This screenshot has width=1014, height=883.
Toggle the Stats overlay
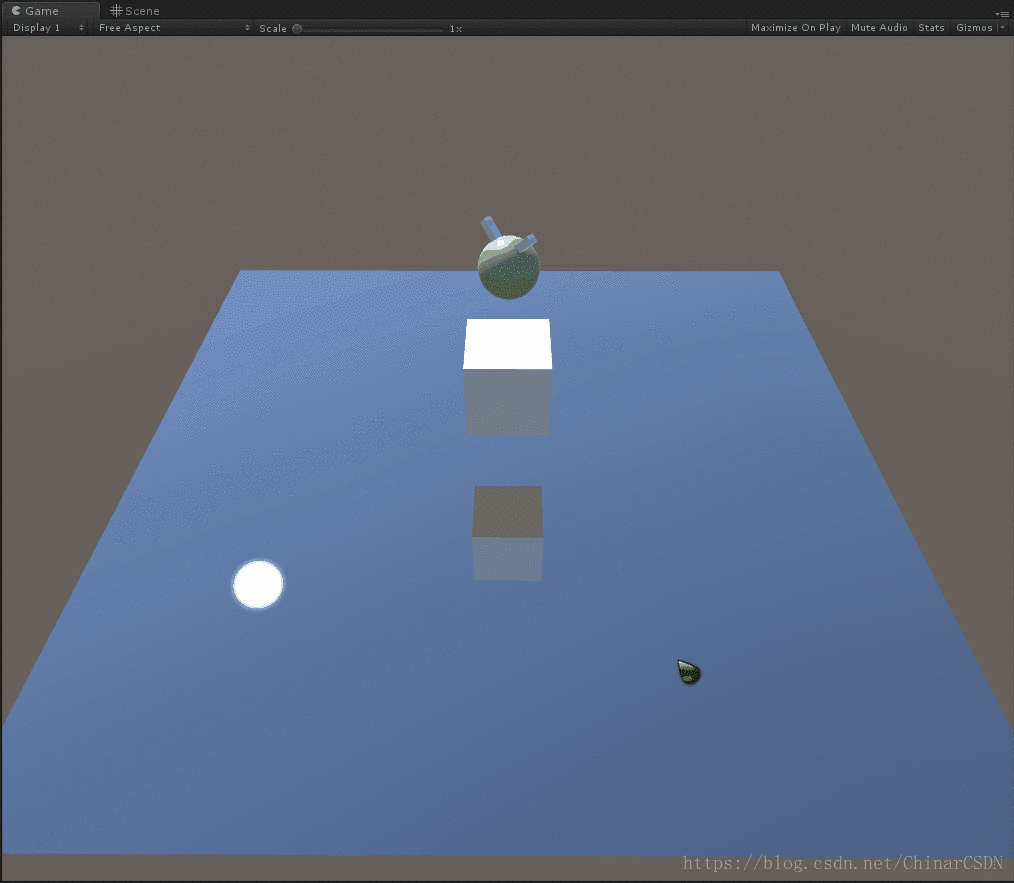[x=931, y=28]
